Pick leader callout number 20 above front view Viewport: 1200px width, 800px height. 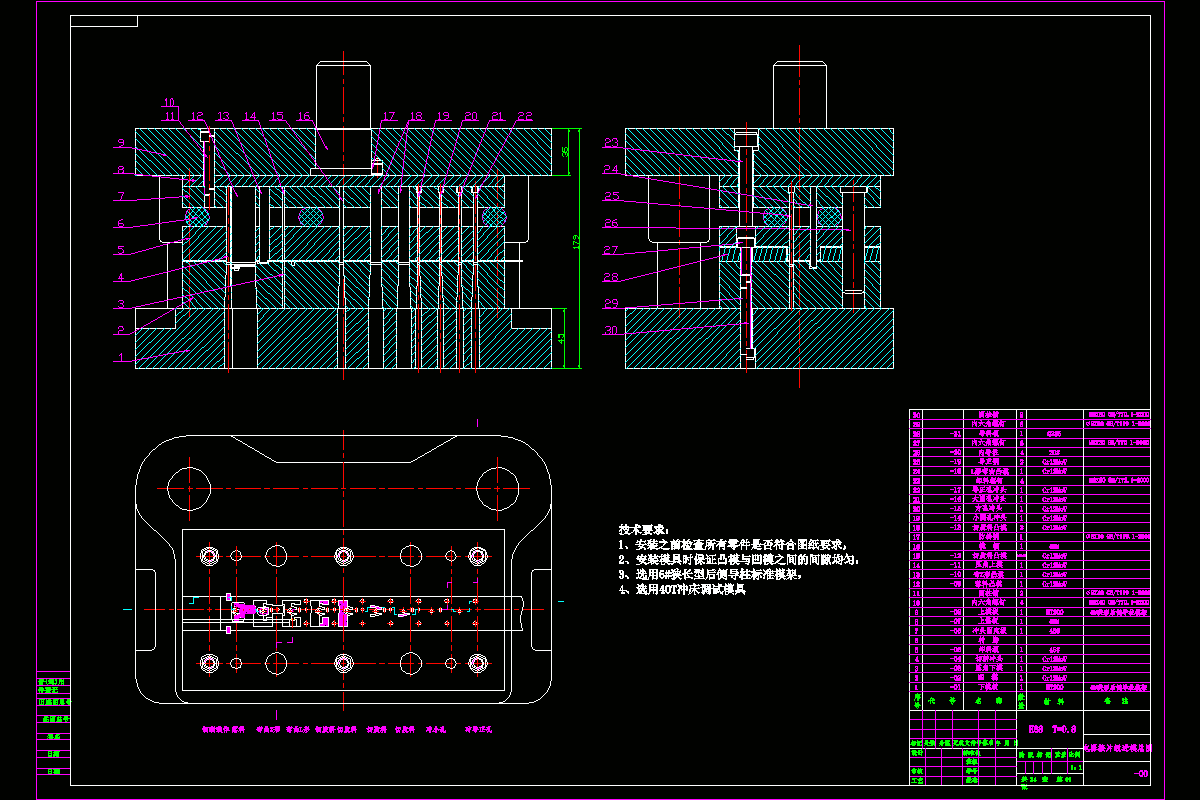coord(470,117)
